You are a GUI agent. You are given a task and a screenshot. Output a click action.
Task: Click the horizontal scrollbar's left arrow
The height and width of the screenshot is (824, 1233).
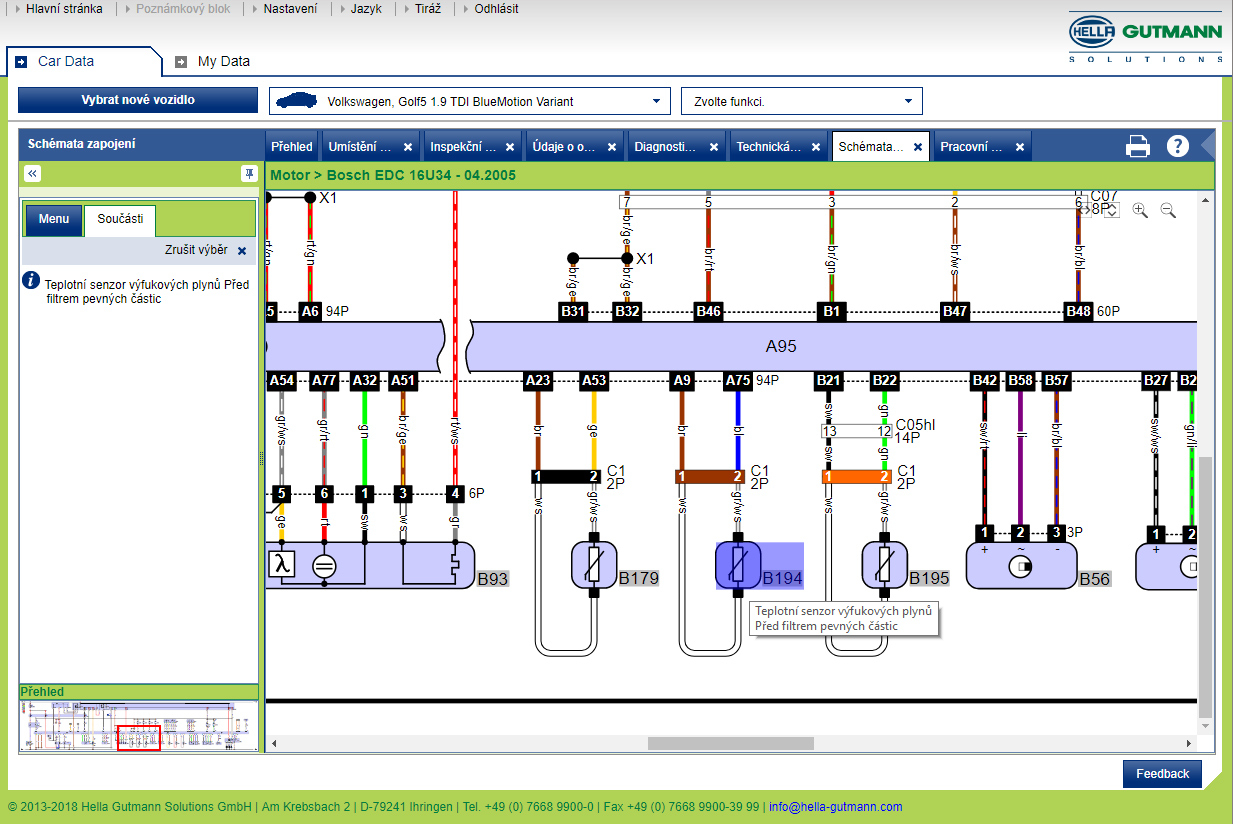point(275,743)
